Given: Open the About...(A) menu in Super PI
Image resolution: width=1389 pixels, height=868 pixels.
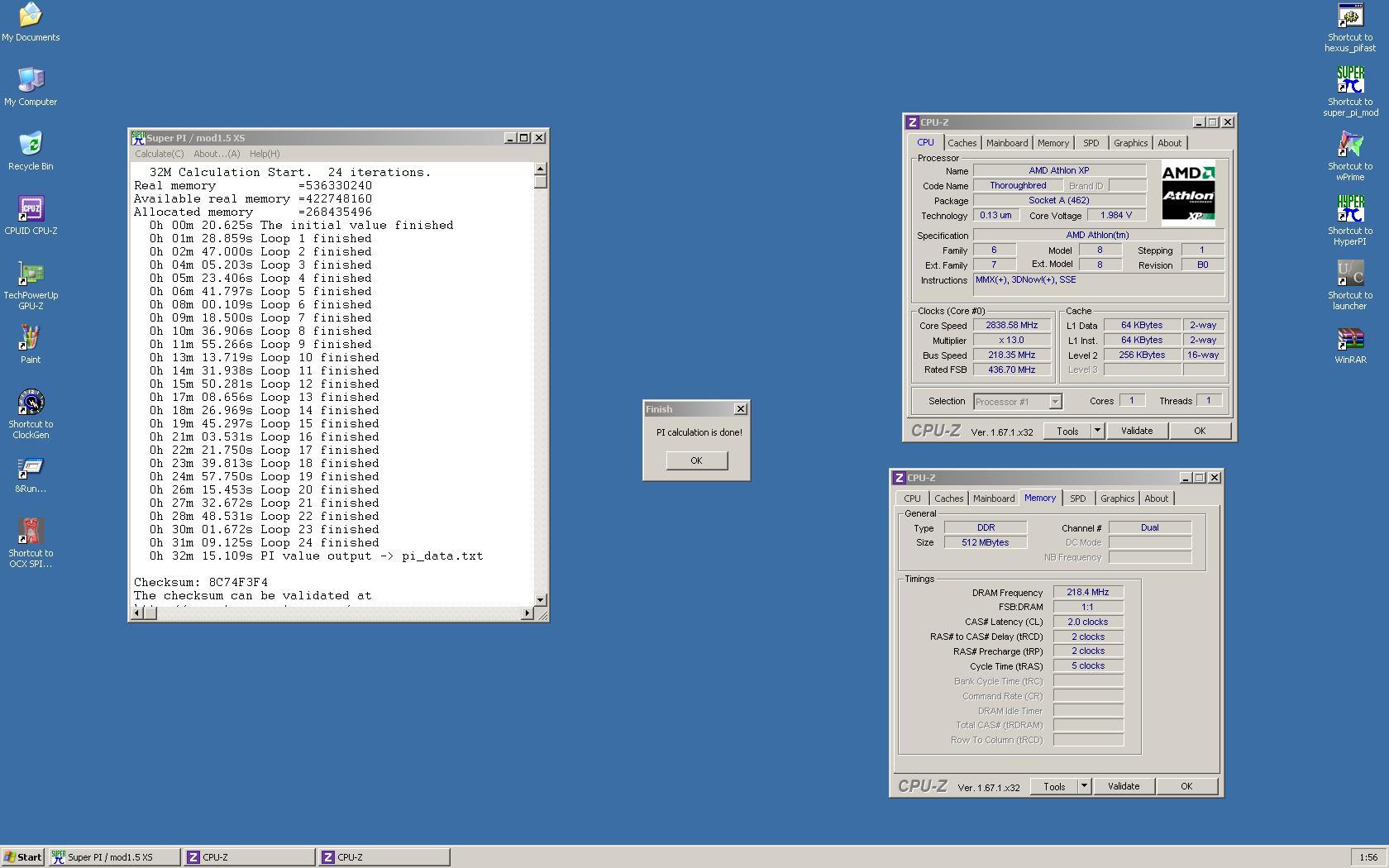Looking at the screenshot, I should click(217, 154).
